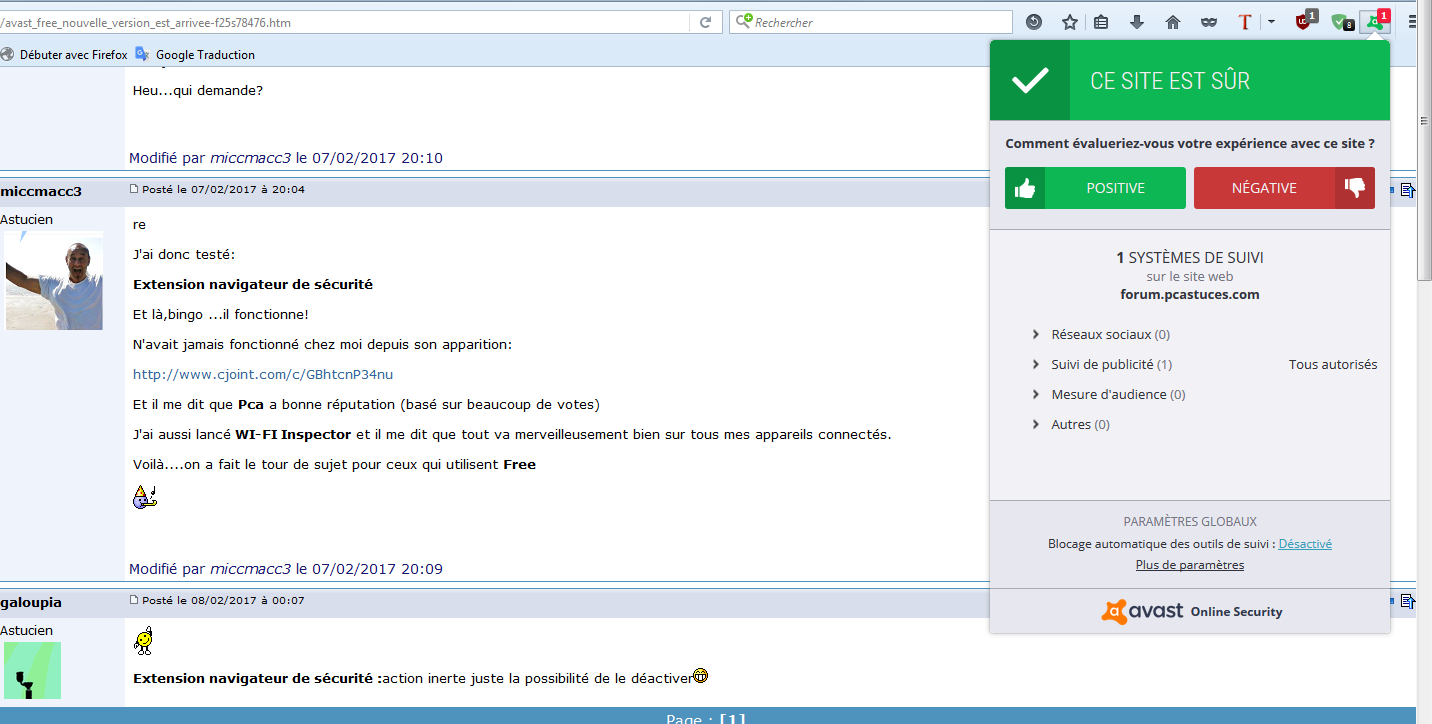This screenshot has height=724, width=1432.
Task: Click page number [1] in pagination bar
Action: (x=733, y=719)
